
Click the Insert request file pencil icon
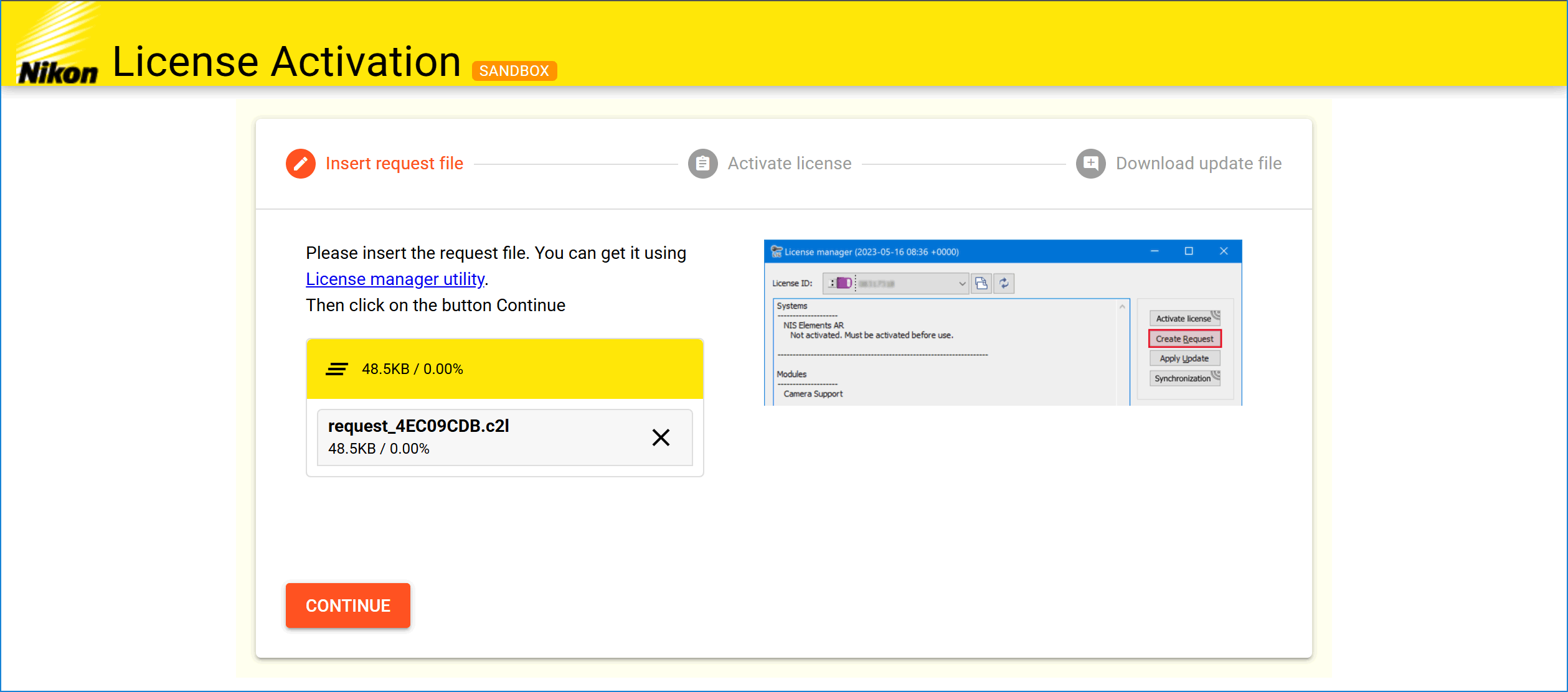click(301, 164)
